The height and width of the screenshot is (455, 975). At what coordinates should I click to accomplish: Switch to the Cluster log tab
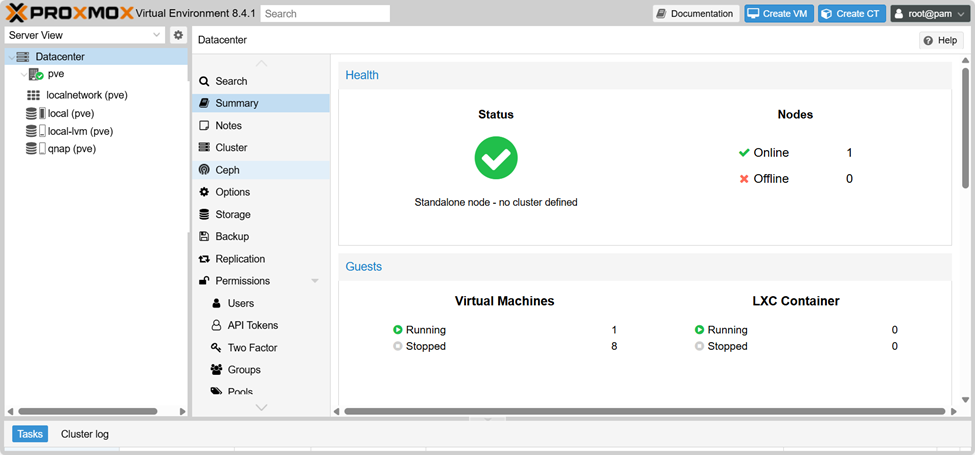tap(85, 434)
